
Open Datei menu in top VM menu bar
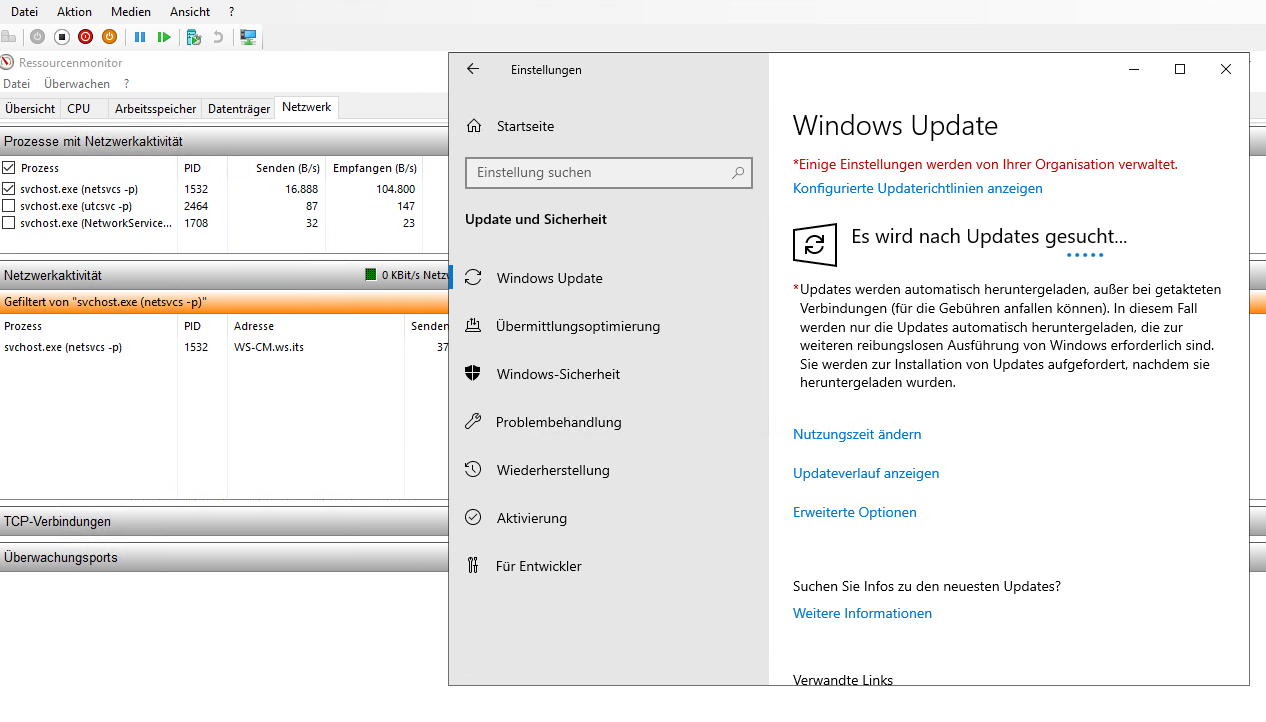[x=24, y=12]
